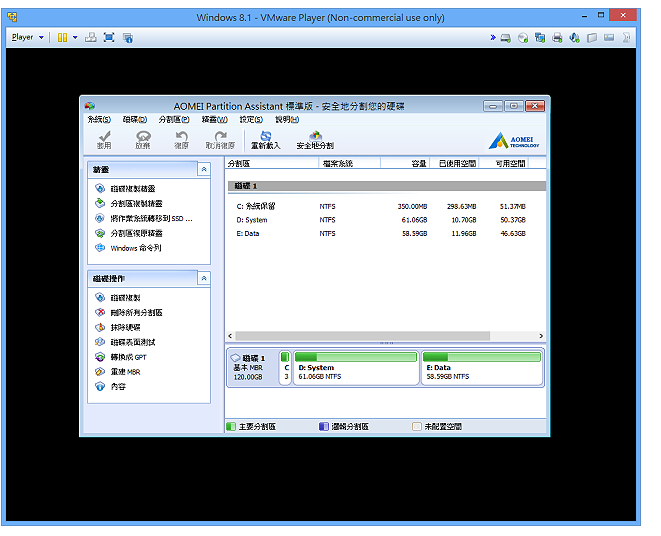Click the VMware CD/DVD device icon
This screenshot has width=661, height=536.
pyautogui.click(x=523, y=38)
